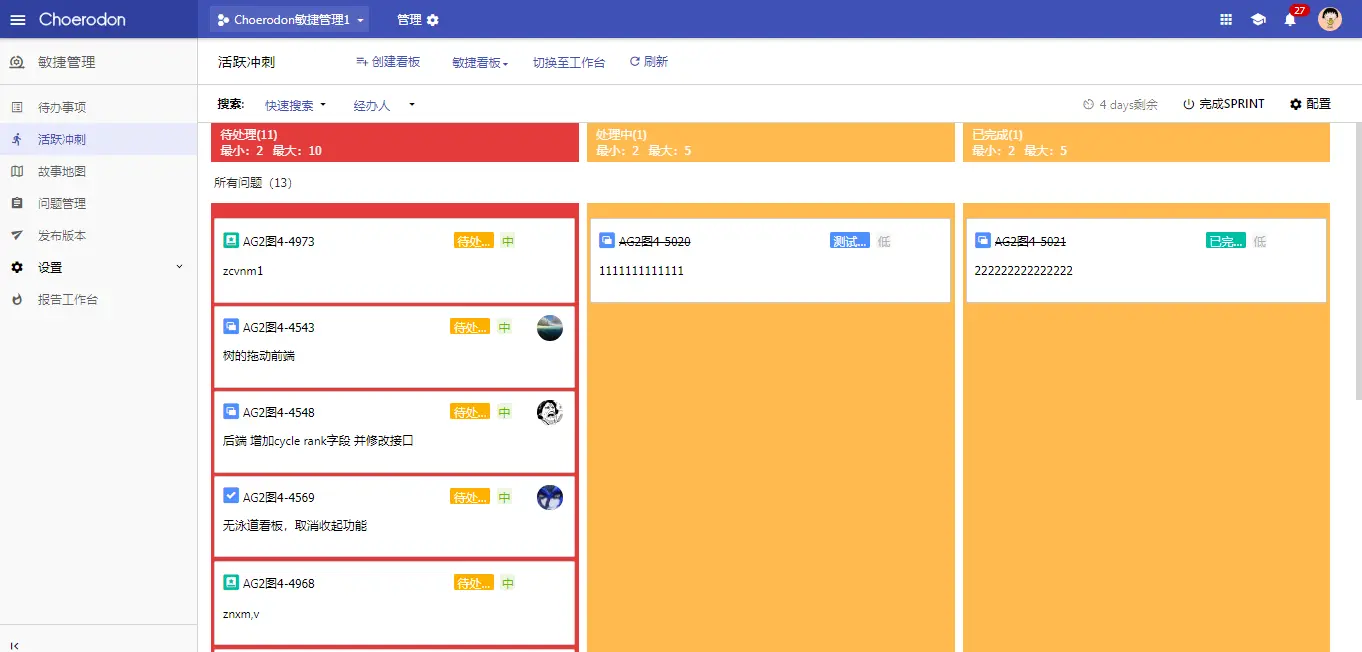
Task: Select 活跃冲刺 in the sidebar
Action: point(98,139)
